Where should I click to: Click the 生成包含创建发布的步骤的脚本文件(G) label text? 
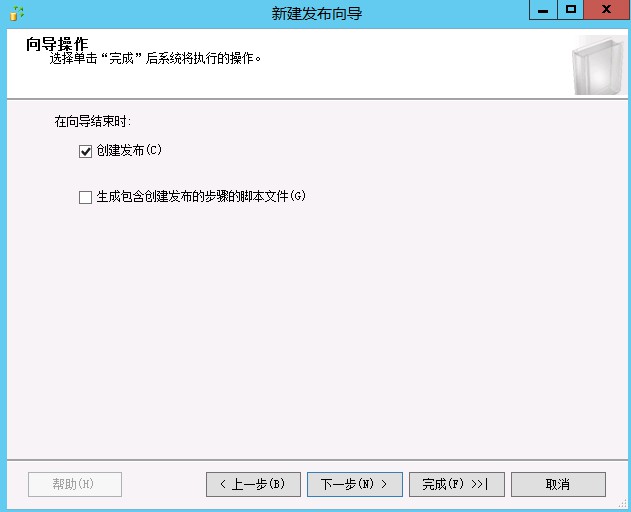(x=200, y=197)
